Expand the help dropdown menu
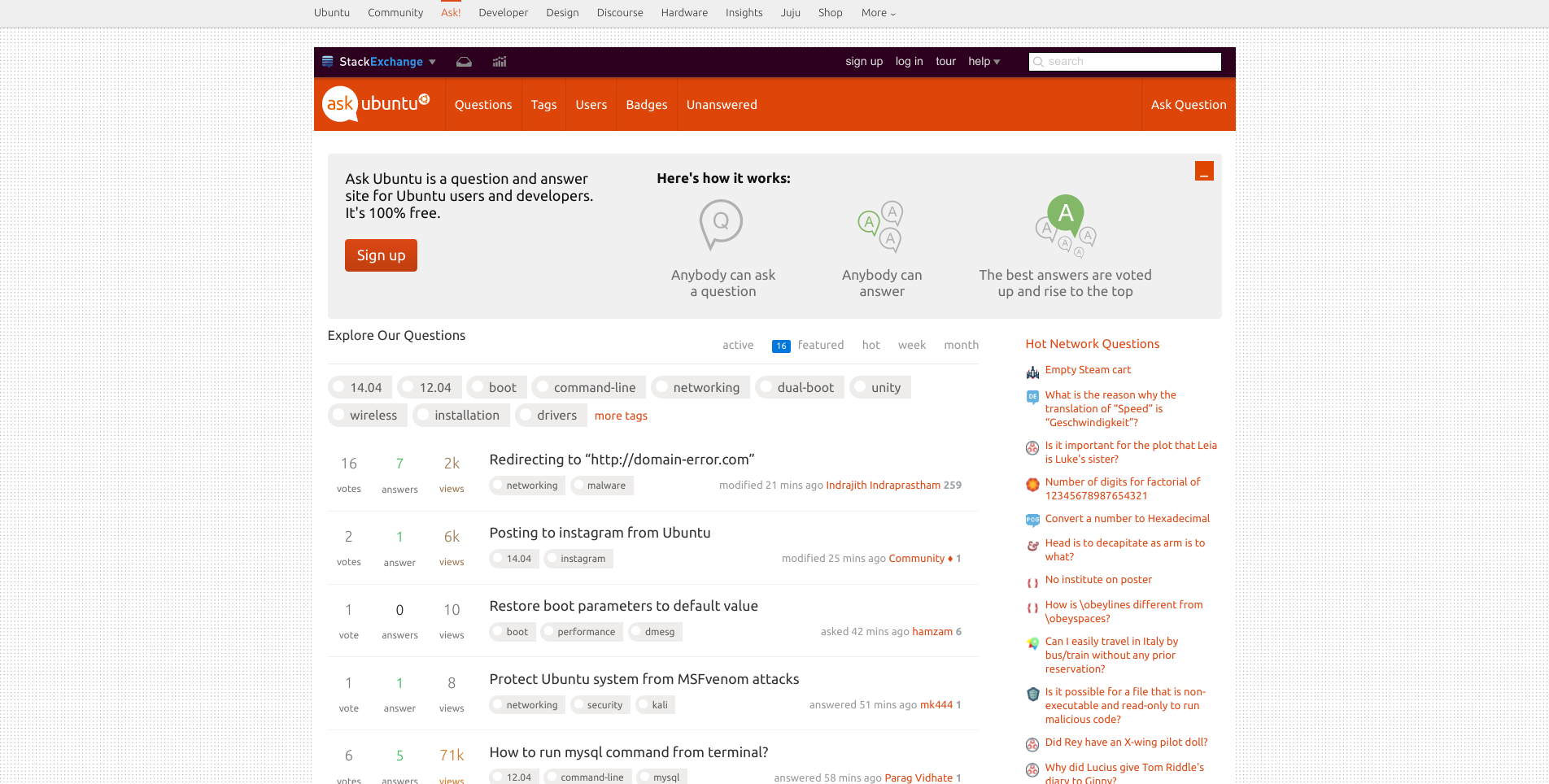Image resolution: width=1549 pixels, height=784 pixels. coord(984,62)
